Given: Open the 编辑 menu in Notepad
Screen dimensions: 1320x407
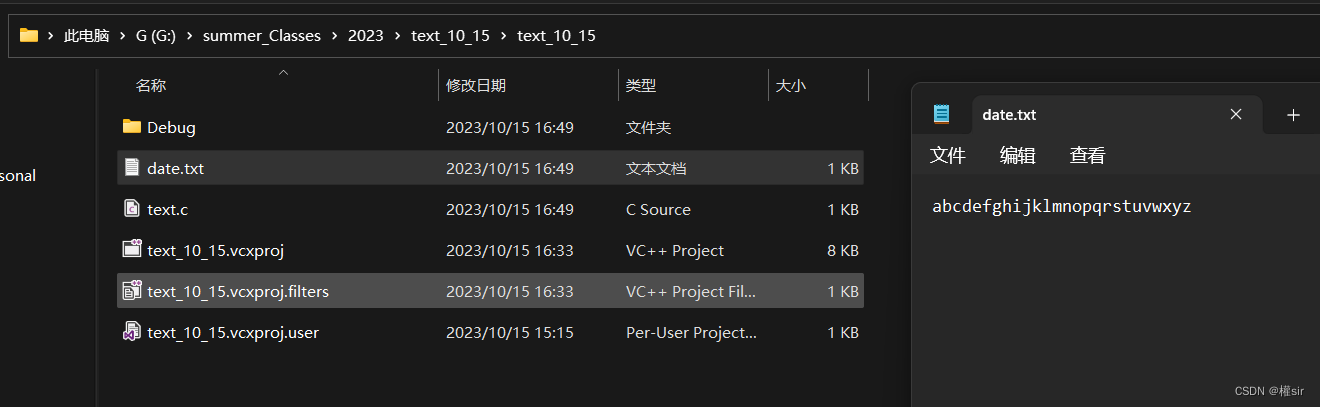Looking at the screenshot, I should point(1018,155).
